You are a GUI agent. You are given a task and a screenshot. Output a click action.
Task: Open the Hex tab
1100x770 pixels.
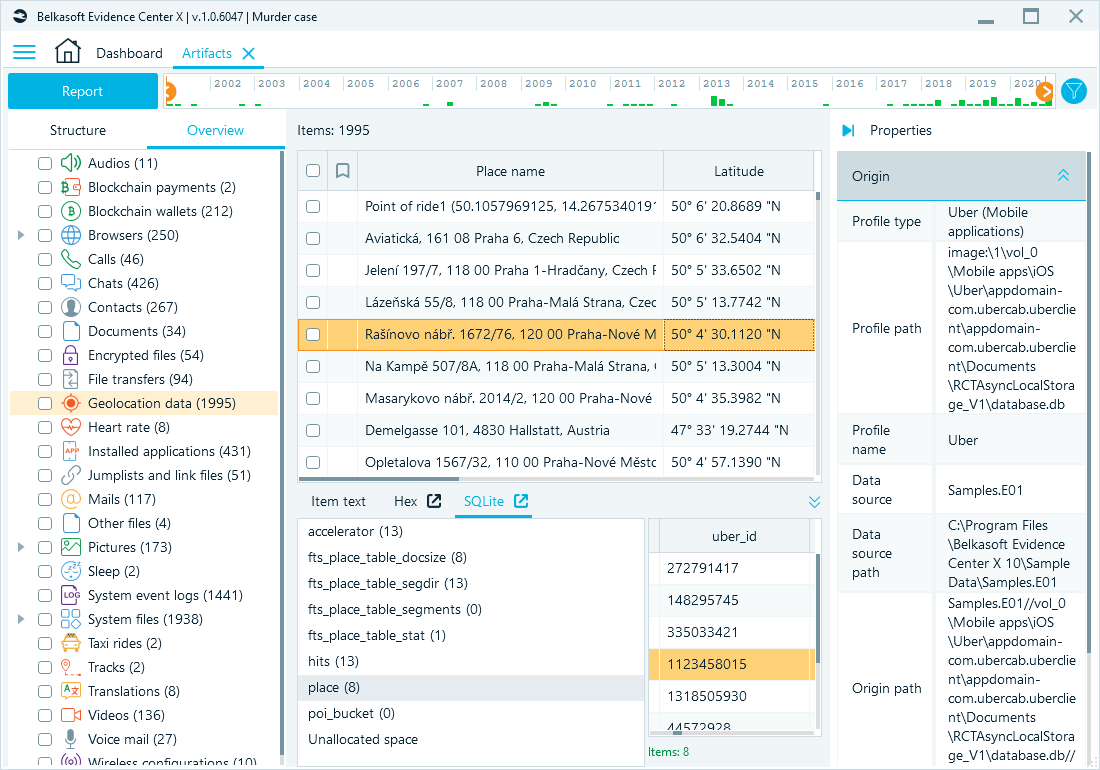(405, 501)
